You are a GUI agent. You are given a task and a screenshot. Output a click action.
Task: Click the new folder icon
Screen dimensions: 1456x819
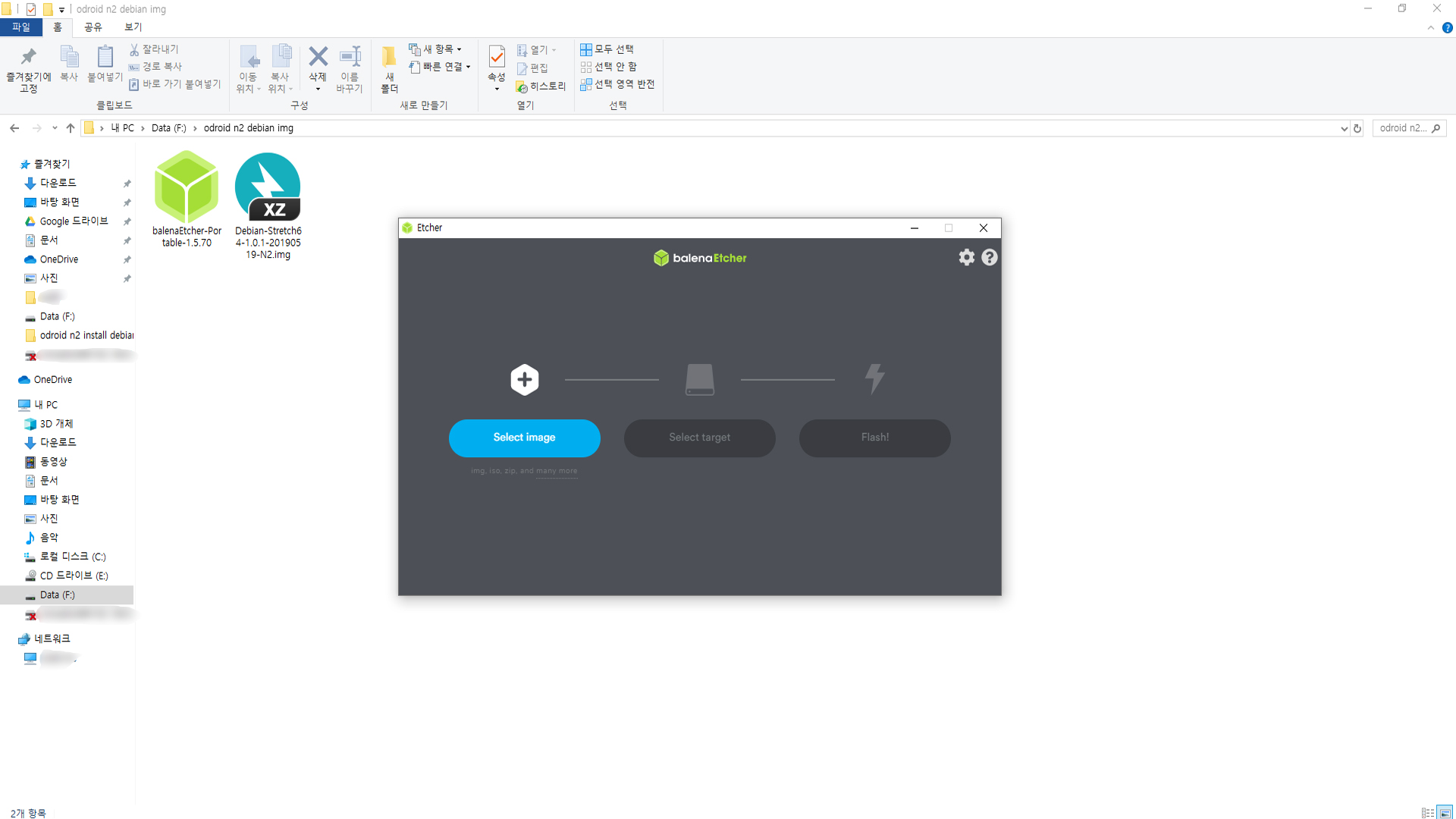coord(389,58)
